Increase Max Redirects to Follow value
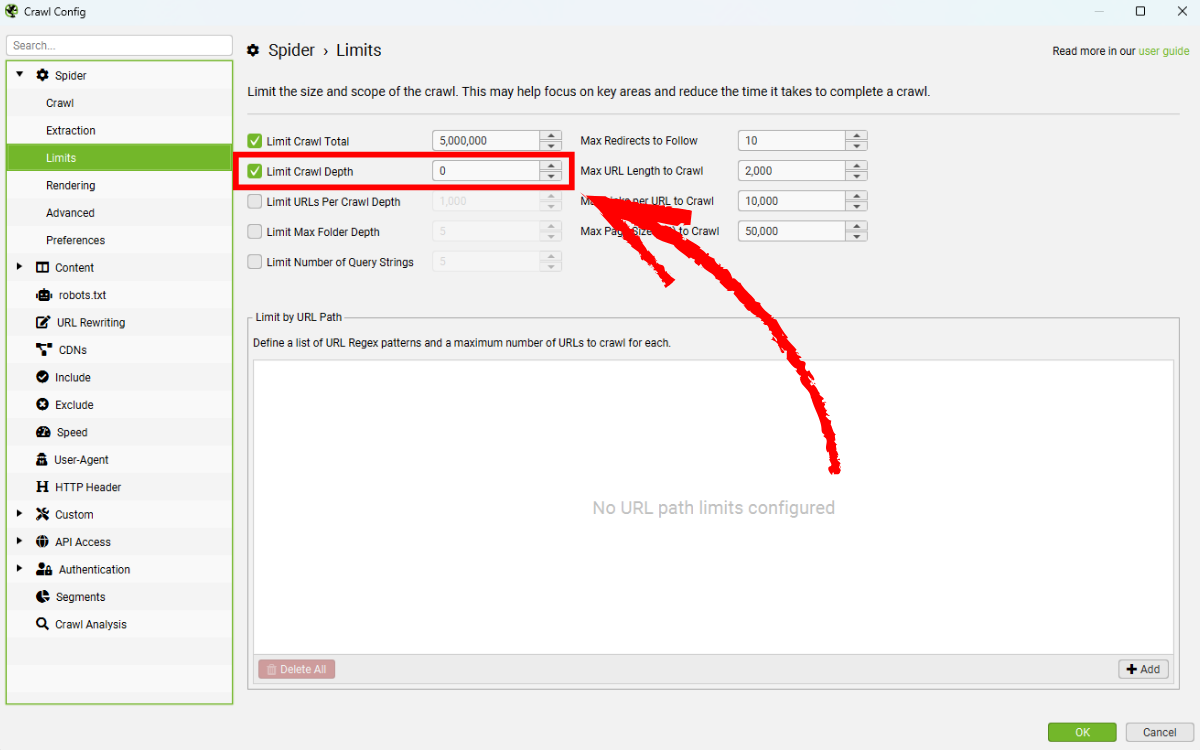Screen dimensions: 1200x750 [856, 136]
